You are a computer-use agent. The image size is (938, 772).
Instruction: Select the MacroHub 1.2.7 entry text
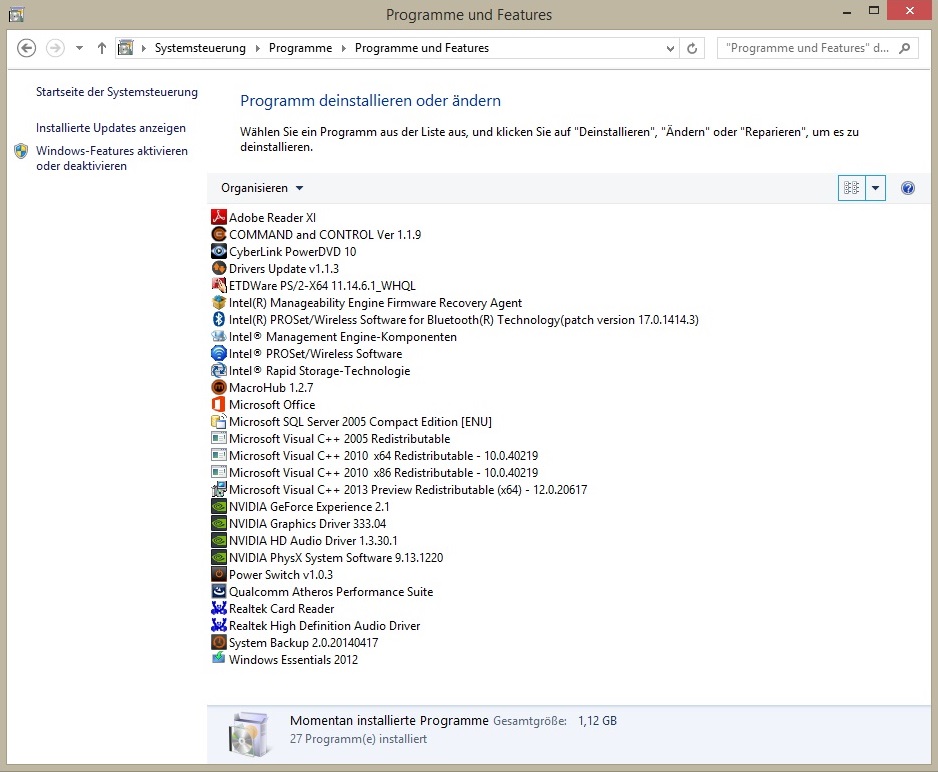(271, 387)
